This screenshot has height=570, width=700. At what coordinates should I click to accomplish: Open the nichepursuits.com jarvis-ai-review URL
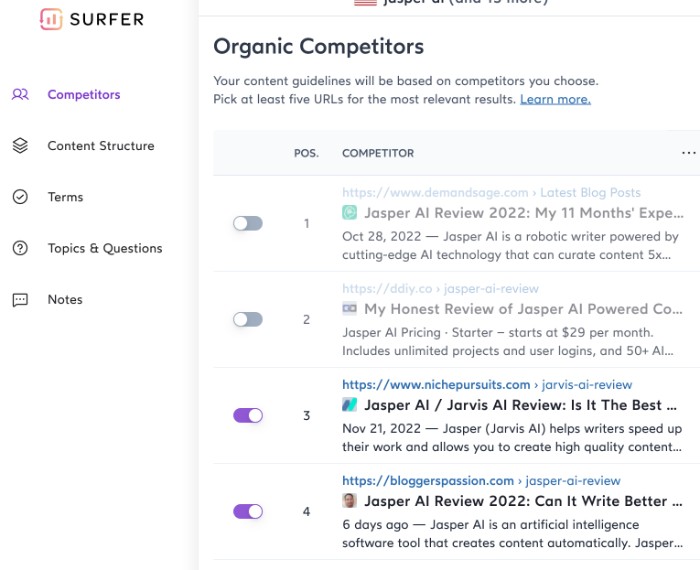tap(487, 384)
